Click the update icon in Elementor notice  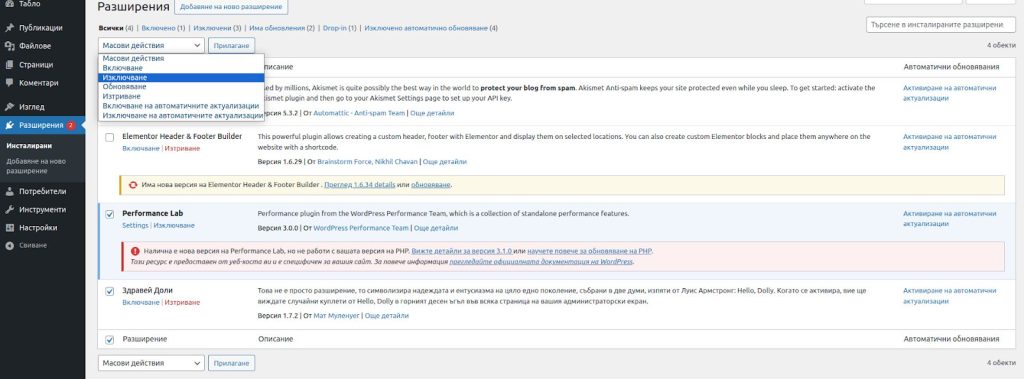133,185
